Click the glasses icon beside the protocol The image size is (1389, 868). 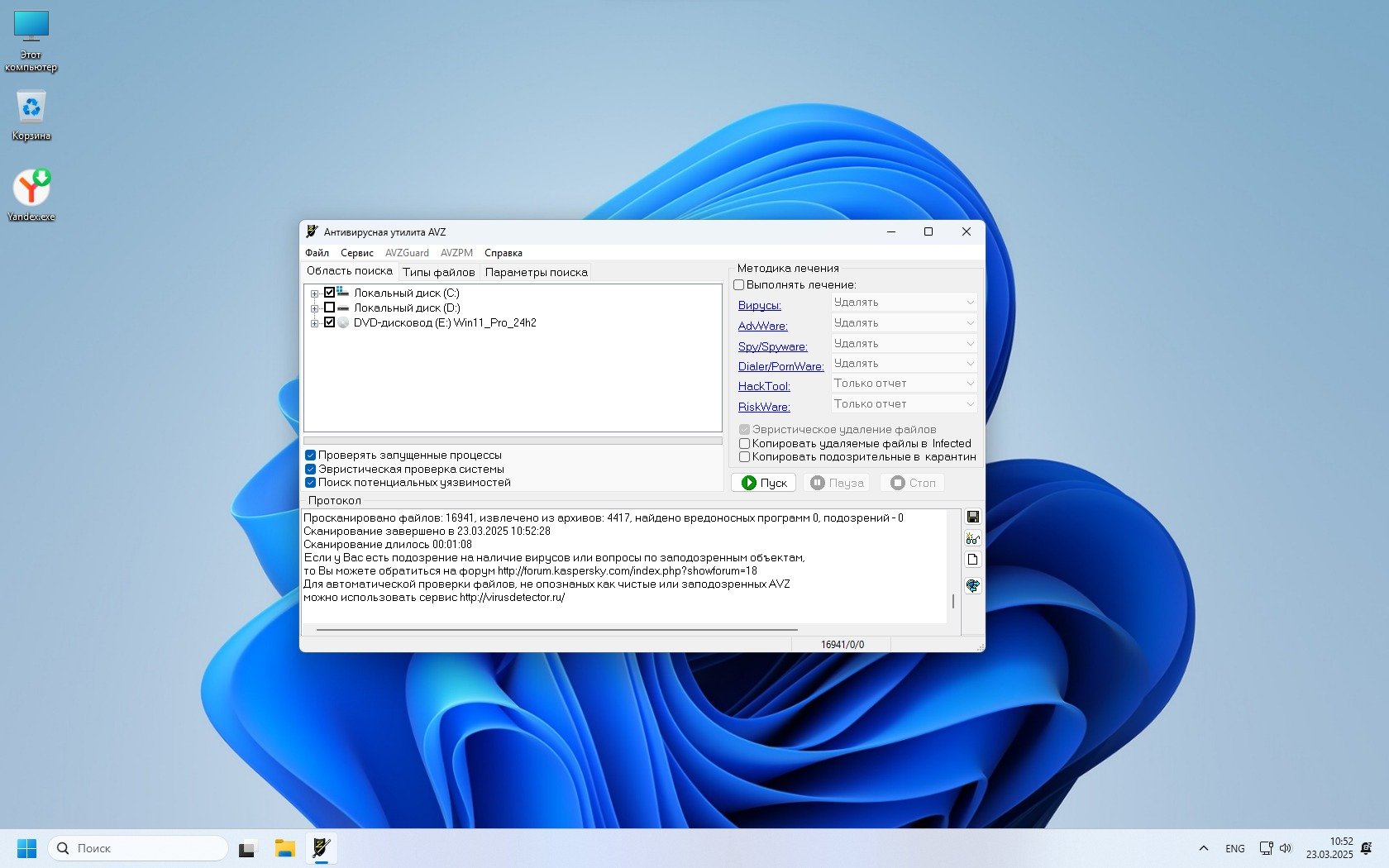(x=972, y=539)
